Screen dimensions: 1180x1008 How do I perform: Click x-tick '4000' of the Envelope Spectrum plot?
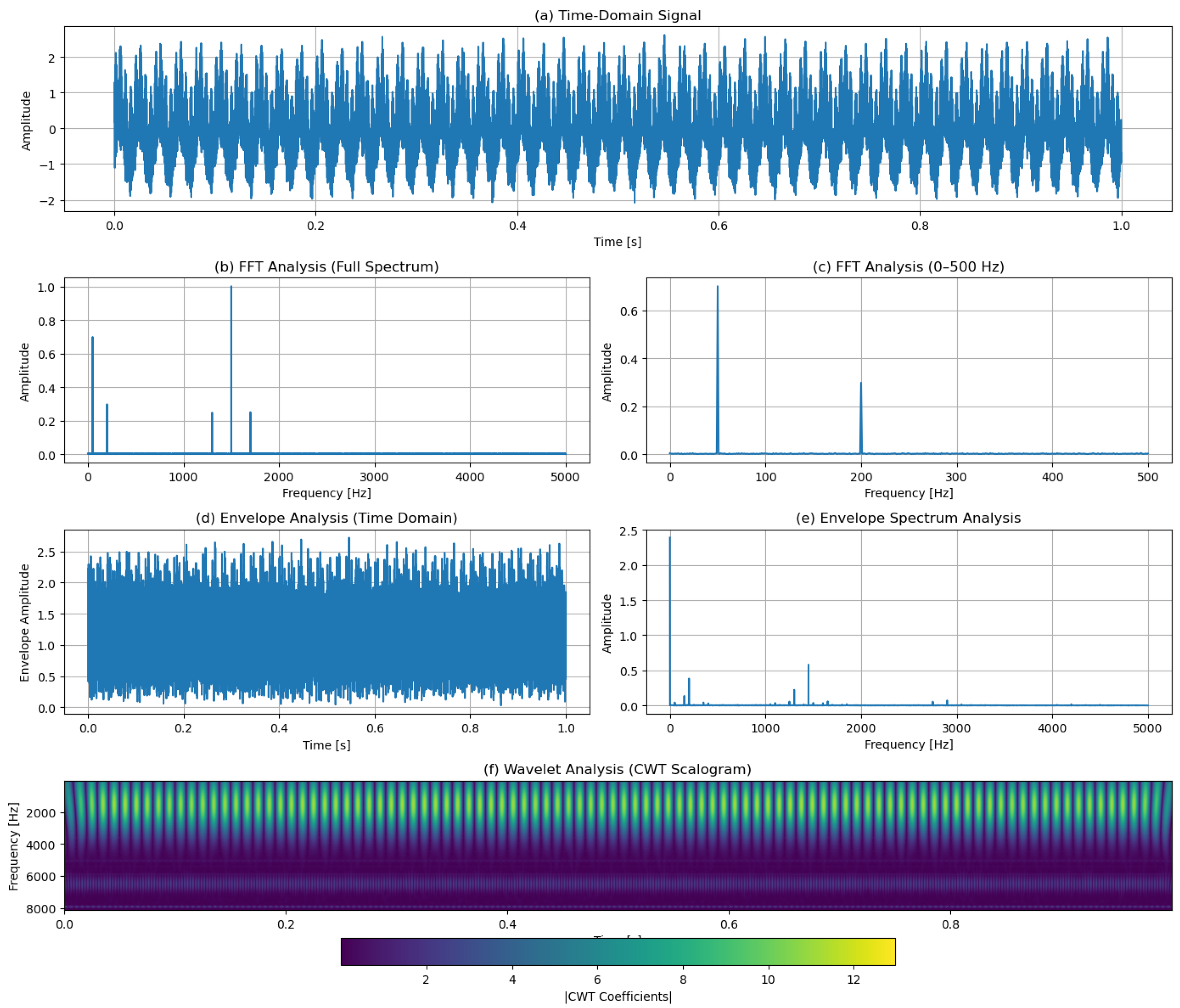1053,728
